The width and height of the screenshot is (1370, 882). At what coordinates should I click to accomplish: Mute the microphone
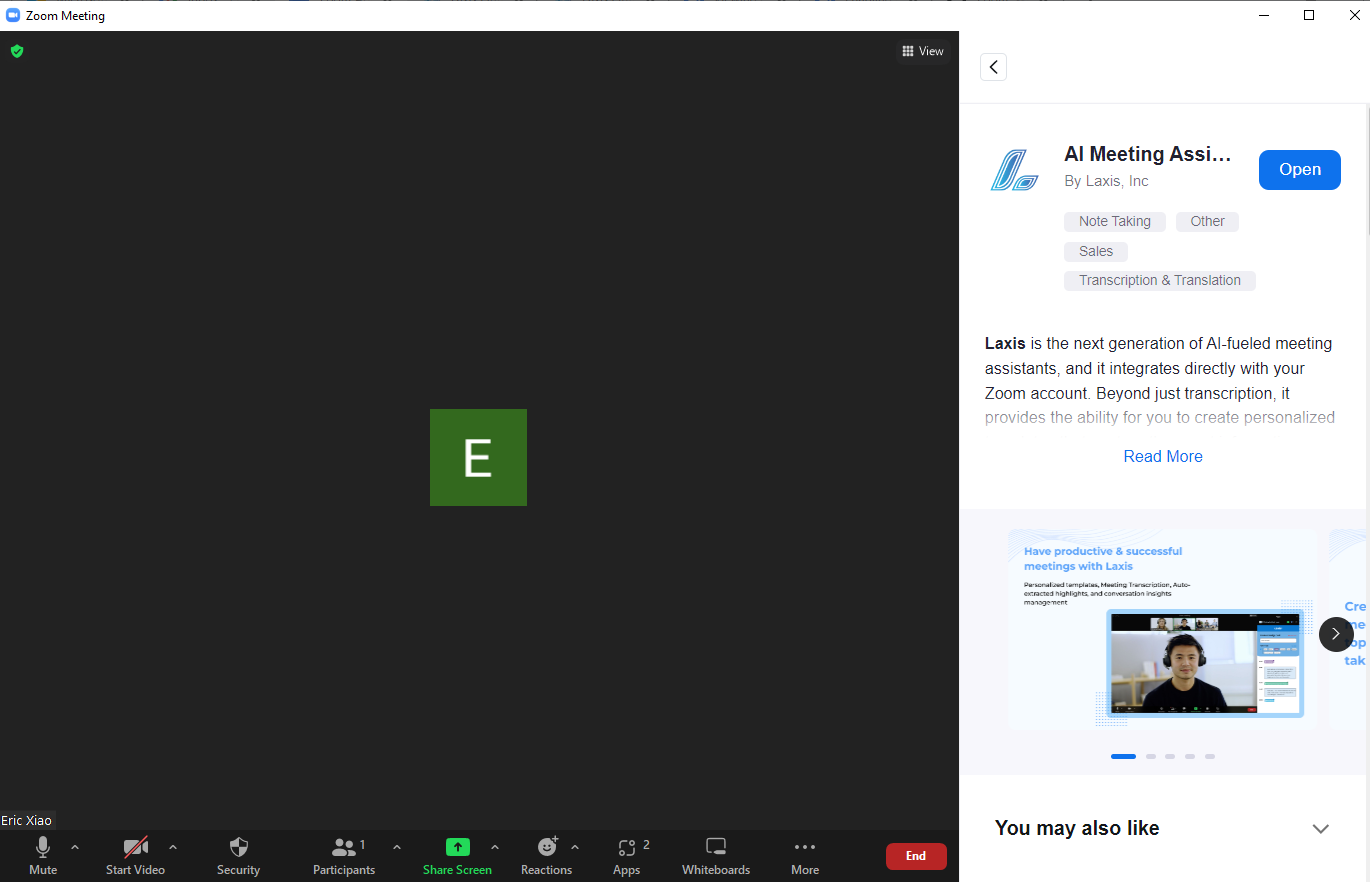(43, 856)
